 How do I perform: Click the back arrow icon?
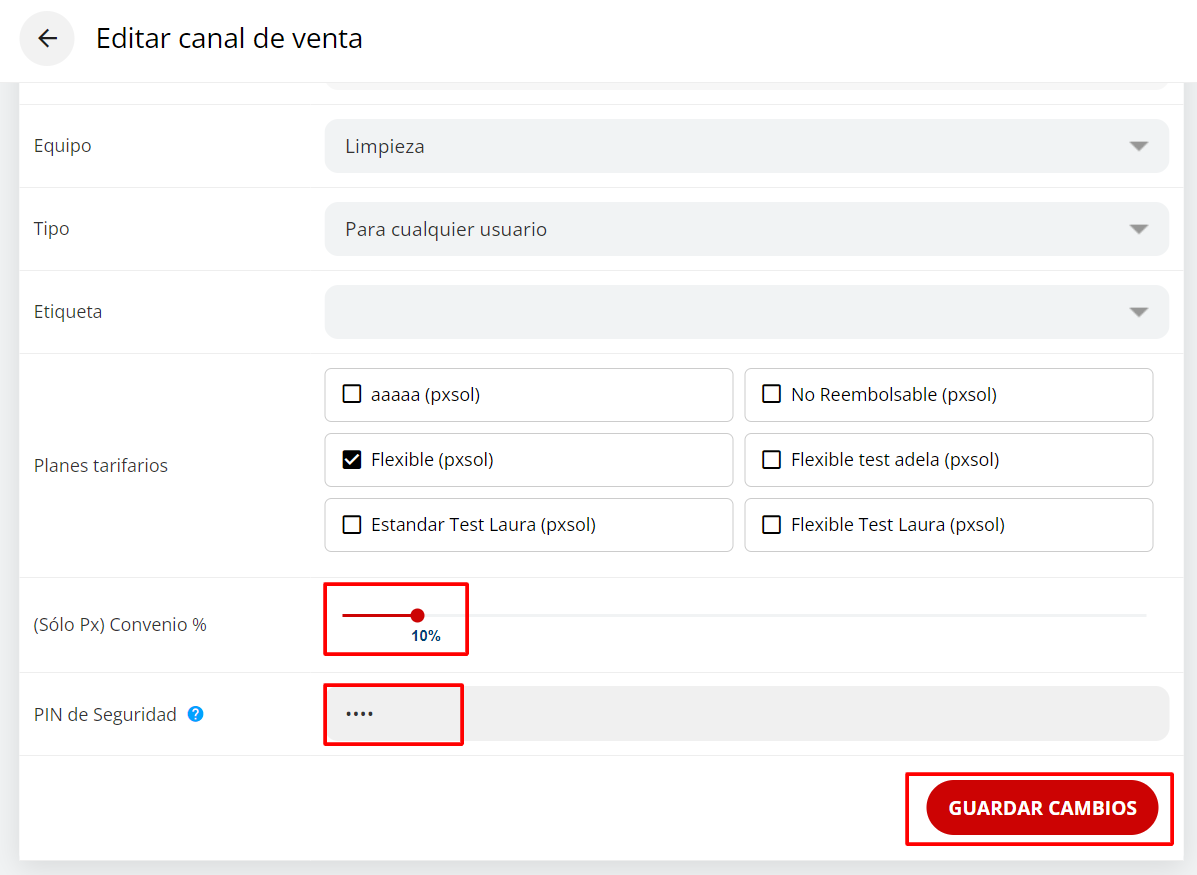[x=47, y=39]
